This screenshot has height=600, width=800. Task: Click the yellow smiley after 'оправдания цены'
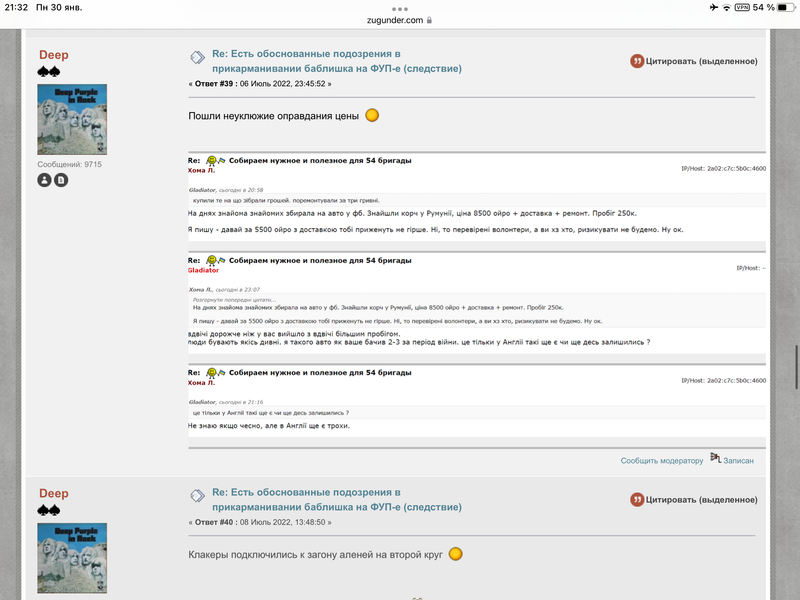point(372,115)
